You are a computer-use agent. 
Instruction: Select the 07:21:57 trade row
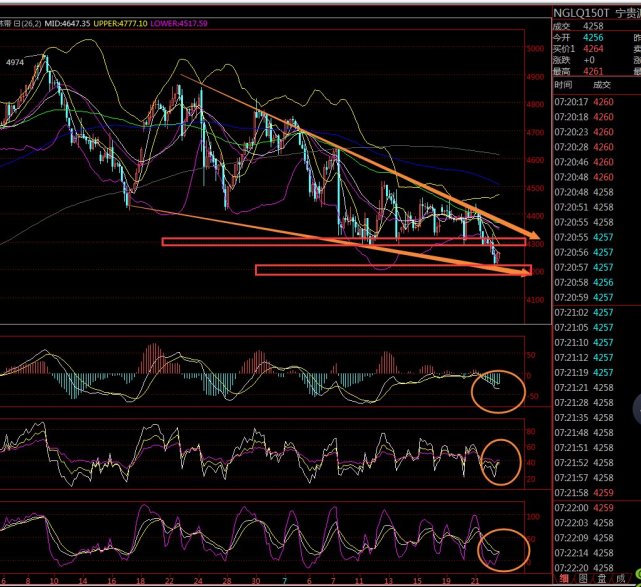[x=584, y=478]
